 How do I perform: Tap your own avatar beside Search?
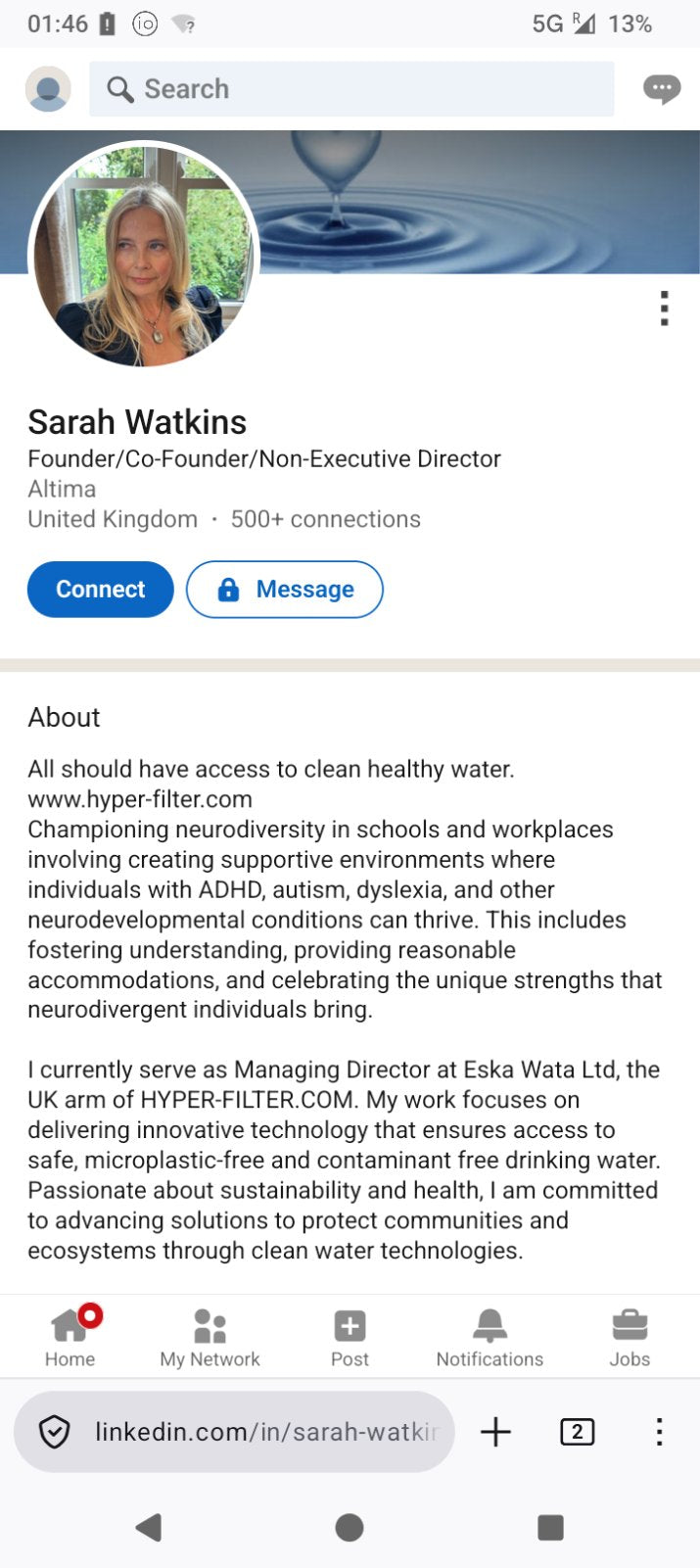[48, 89]
